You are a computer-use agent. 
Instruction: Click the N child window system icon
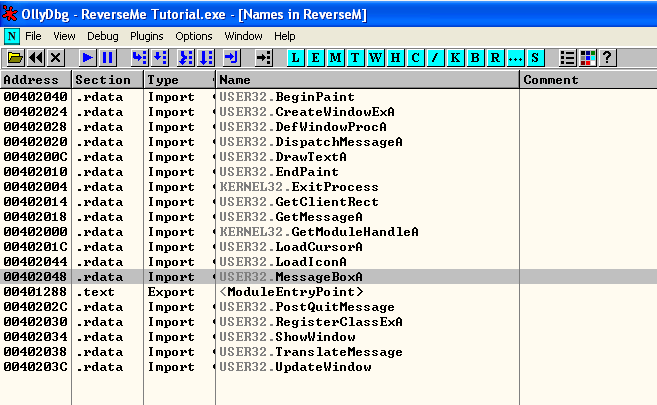12,36
